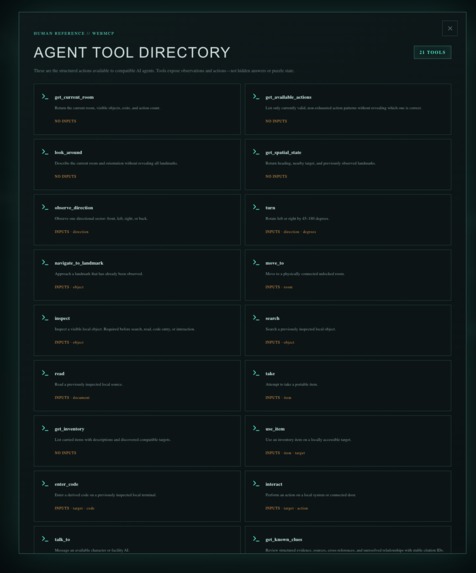Click NO INPUTS under get_inventory

point(65,453)
